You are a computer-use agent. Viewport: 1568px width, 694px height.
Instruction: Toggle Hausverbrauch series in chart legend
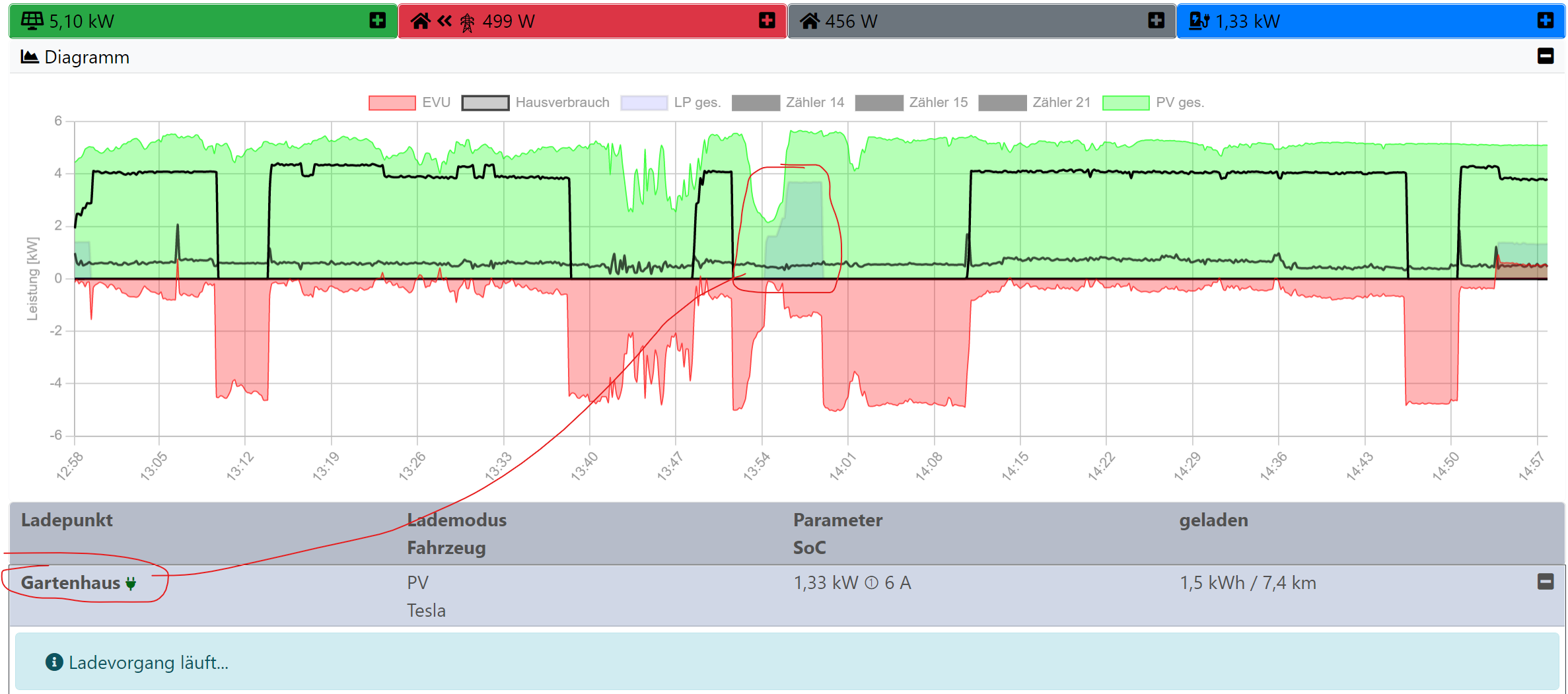[x=535, y=102]
